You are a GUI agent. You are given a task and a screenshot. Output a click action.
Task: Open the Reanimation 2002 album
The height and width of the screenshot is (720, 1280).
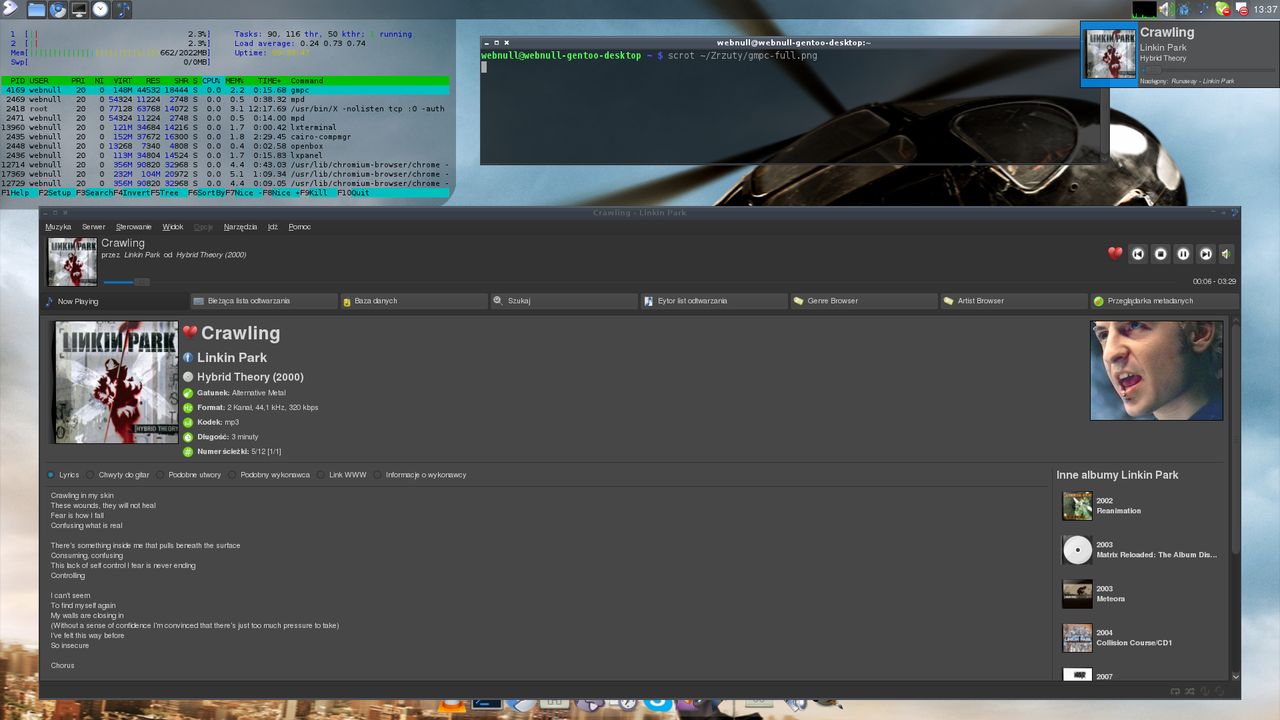1140,506
